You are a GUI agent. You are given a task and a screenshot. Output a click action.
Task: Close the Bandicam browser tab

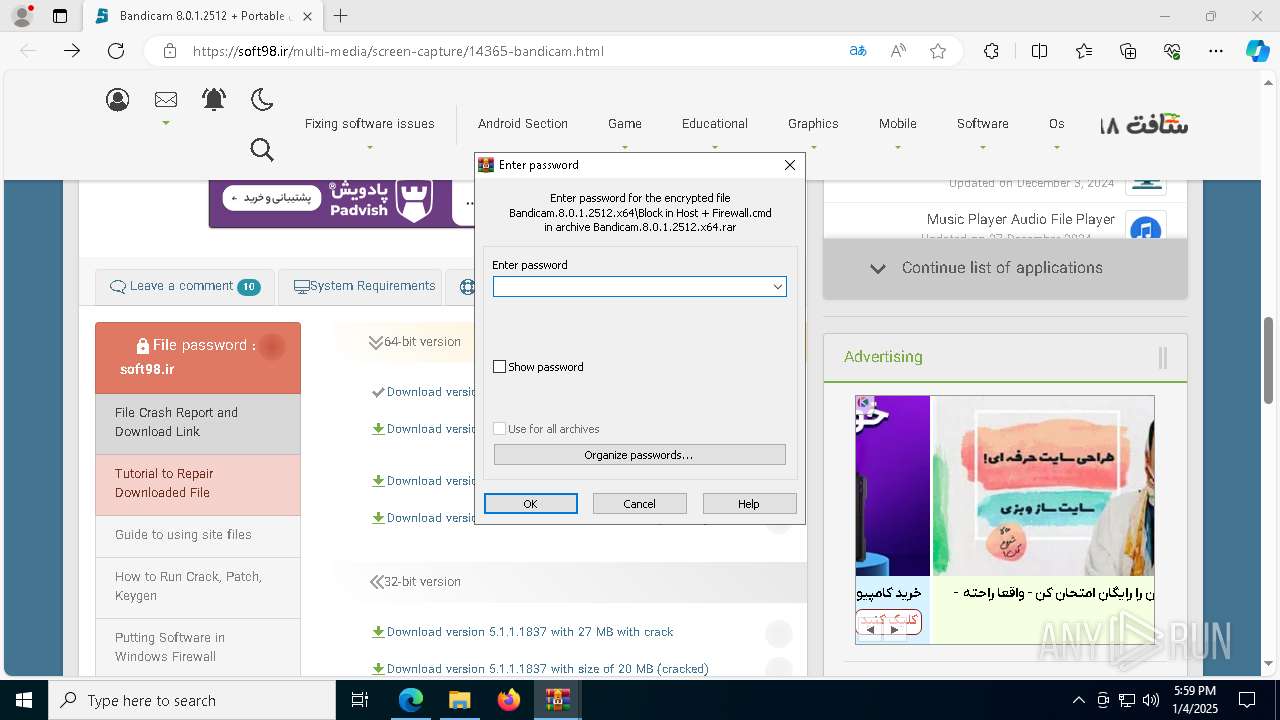coord(307,16)
